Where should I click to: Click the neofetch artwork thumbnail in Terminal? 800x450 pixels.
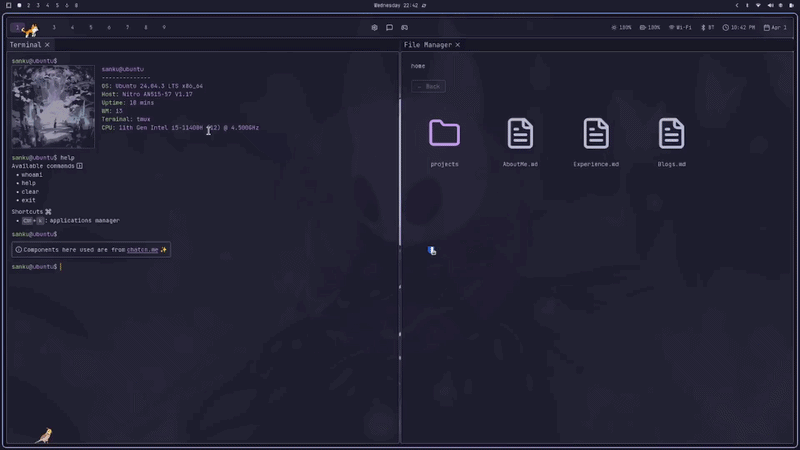[x=53, y=107]
